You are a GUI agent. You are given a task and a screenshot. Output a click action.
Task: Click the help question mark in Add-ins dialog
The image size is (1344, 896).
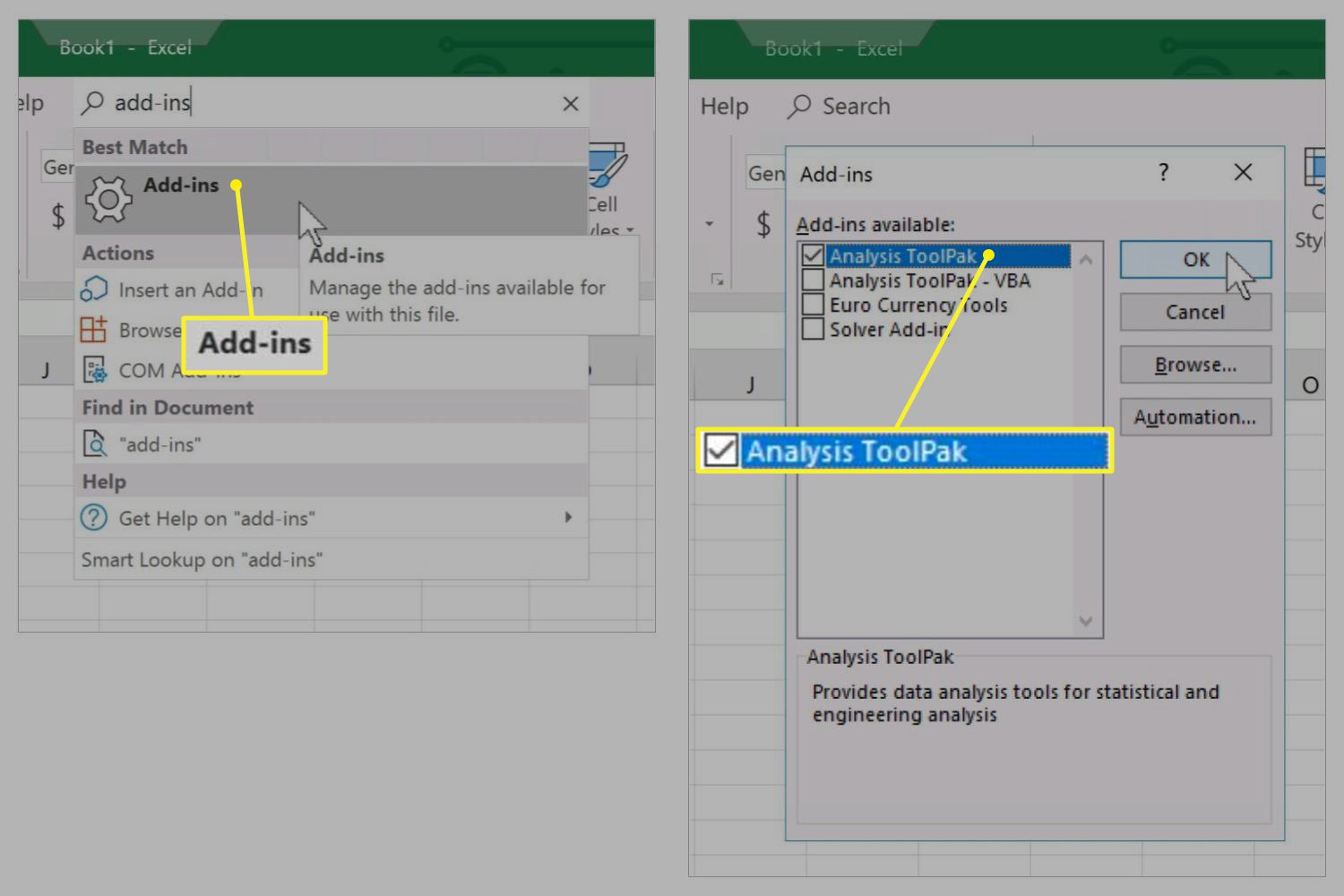(1163, 172)
